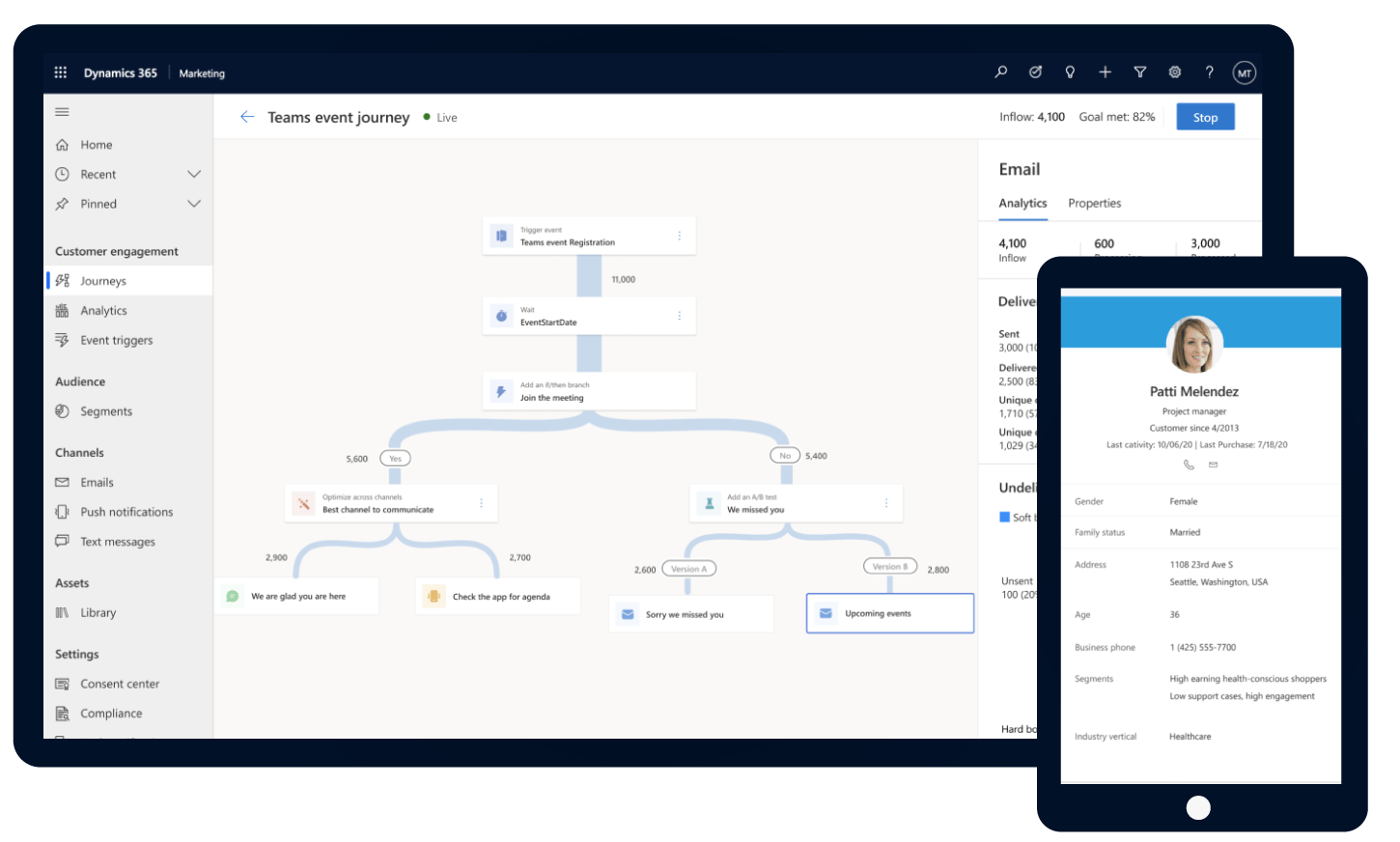Select the Join the meeting branch tile
Viewport: 1400px width, 842px height.
tap(589, 391)
